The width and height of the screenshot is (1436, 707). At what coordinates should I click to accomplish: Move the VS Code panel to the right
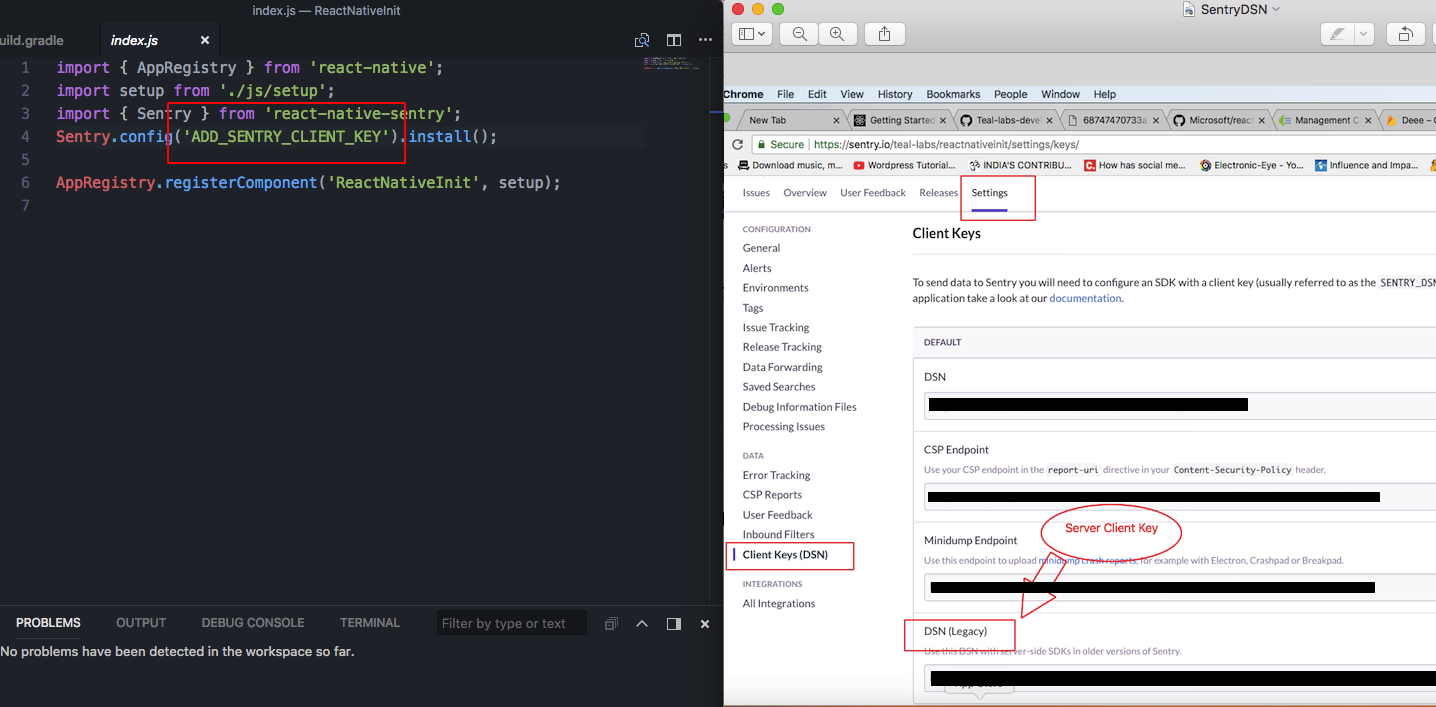(674, 623)
